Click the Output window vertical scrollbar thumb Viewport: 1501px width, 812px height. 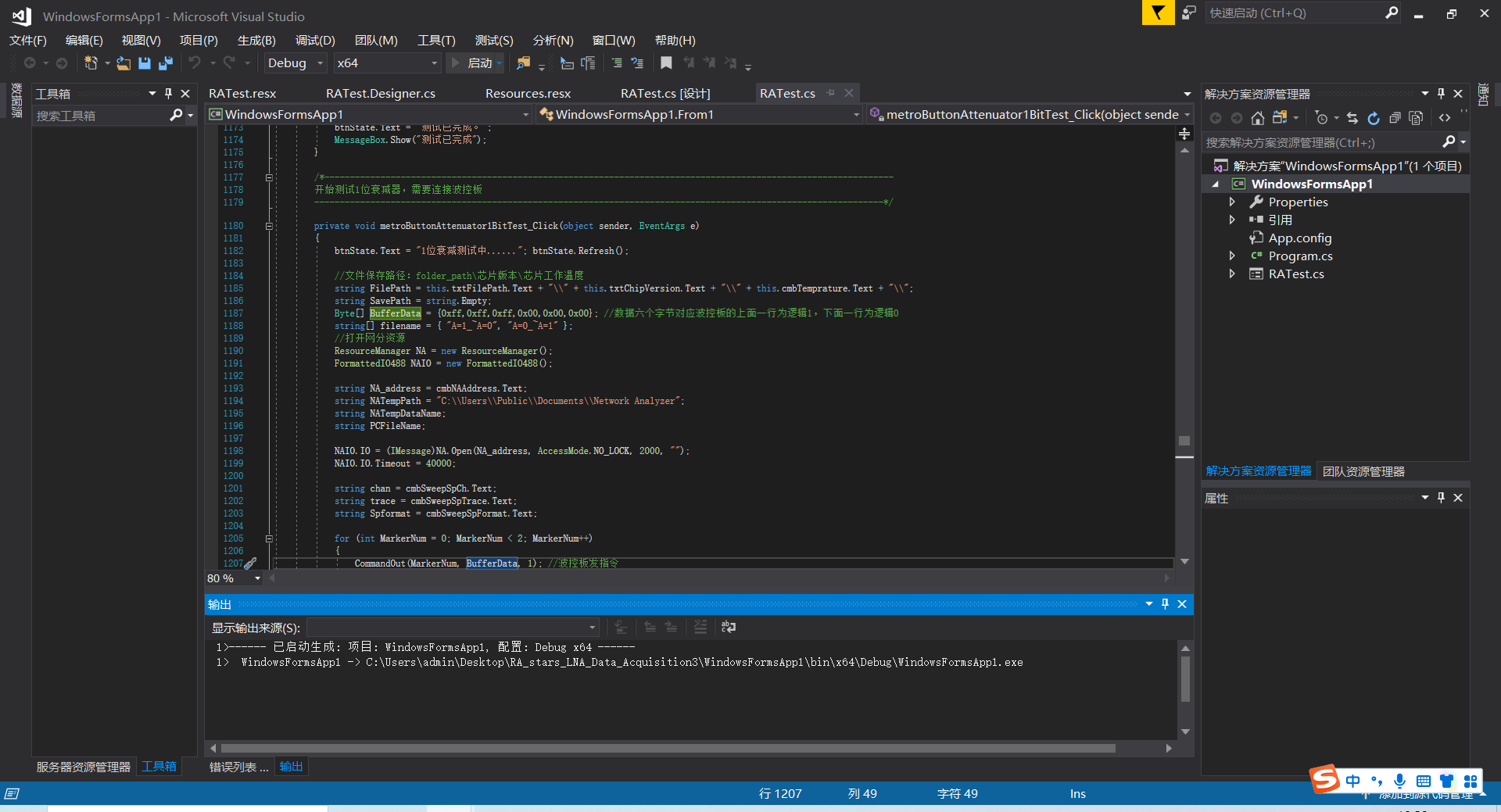[x=1185, y=679]
